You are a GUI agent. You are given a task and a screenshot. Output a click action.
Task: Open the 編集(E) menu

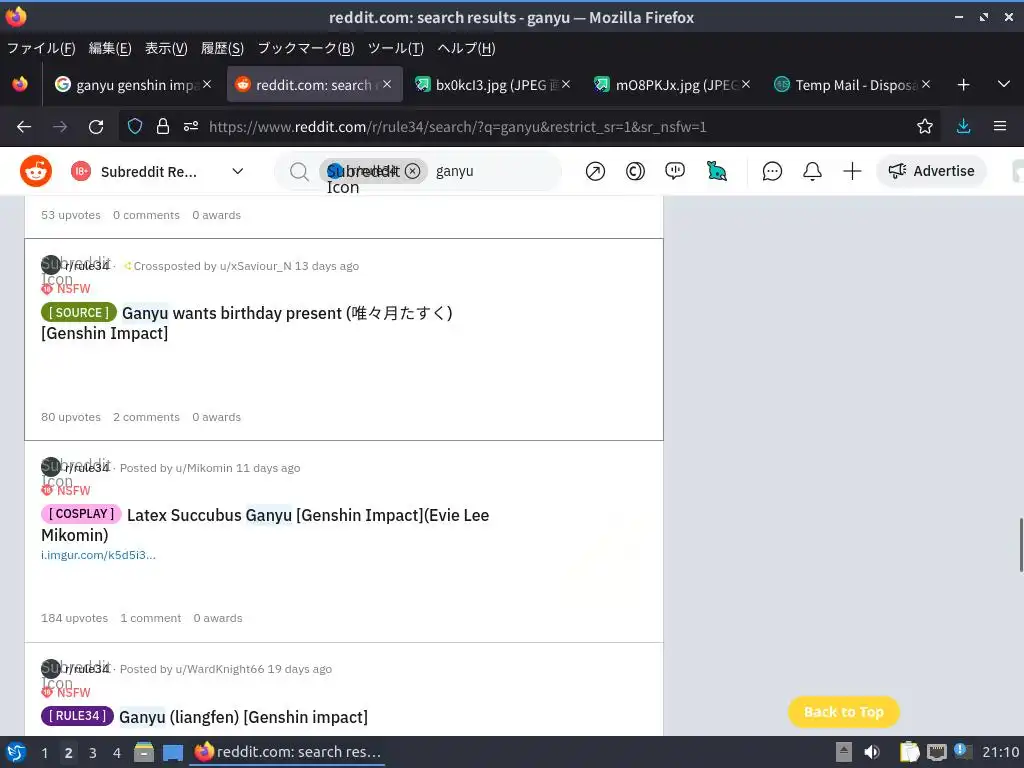pos(110,48)
